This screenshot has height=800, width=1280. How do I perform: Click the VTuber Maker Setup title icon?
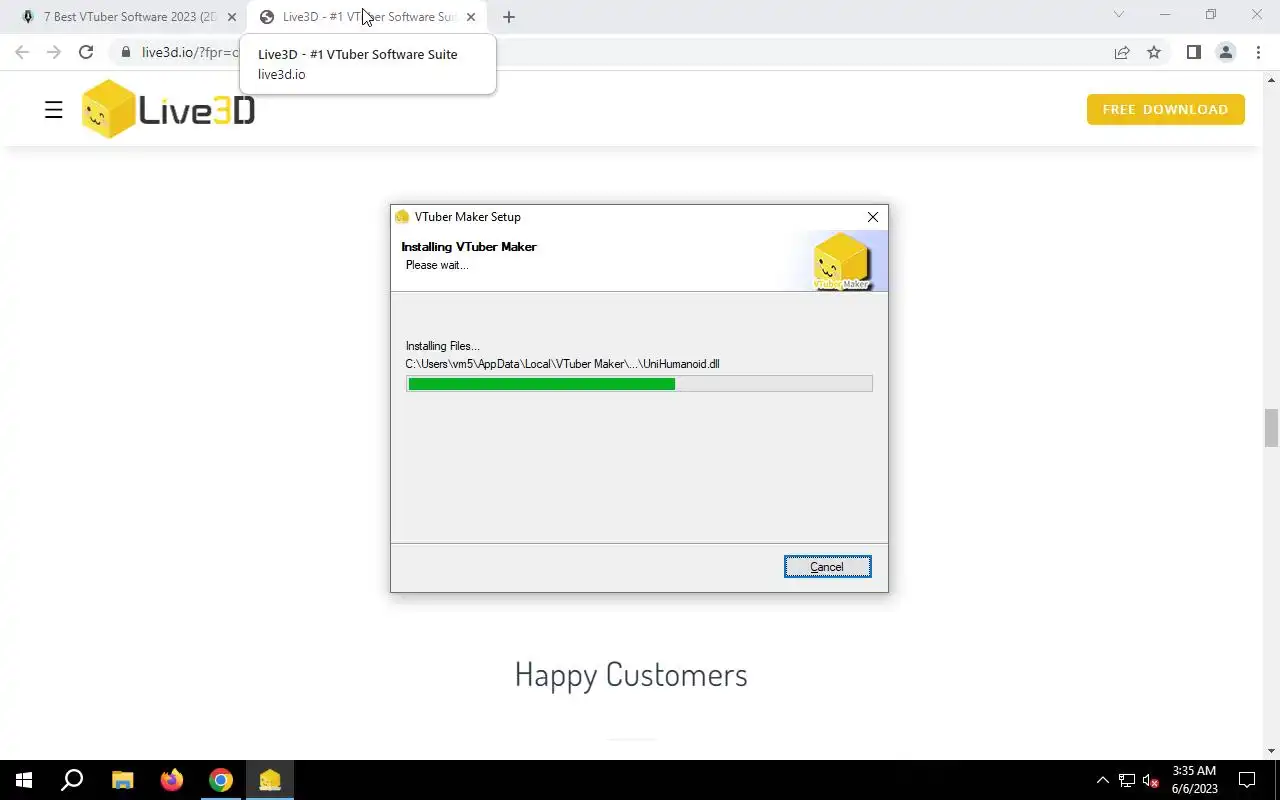[402, 217]
